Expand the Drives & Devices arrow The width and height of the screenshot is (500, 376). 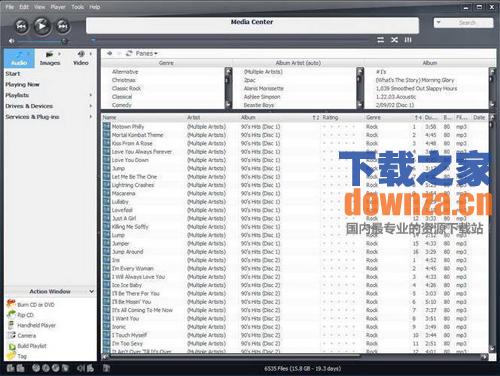[x=91, y=106]
